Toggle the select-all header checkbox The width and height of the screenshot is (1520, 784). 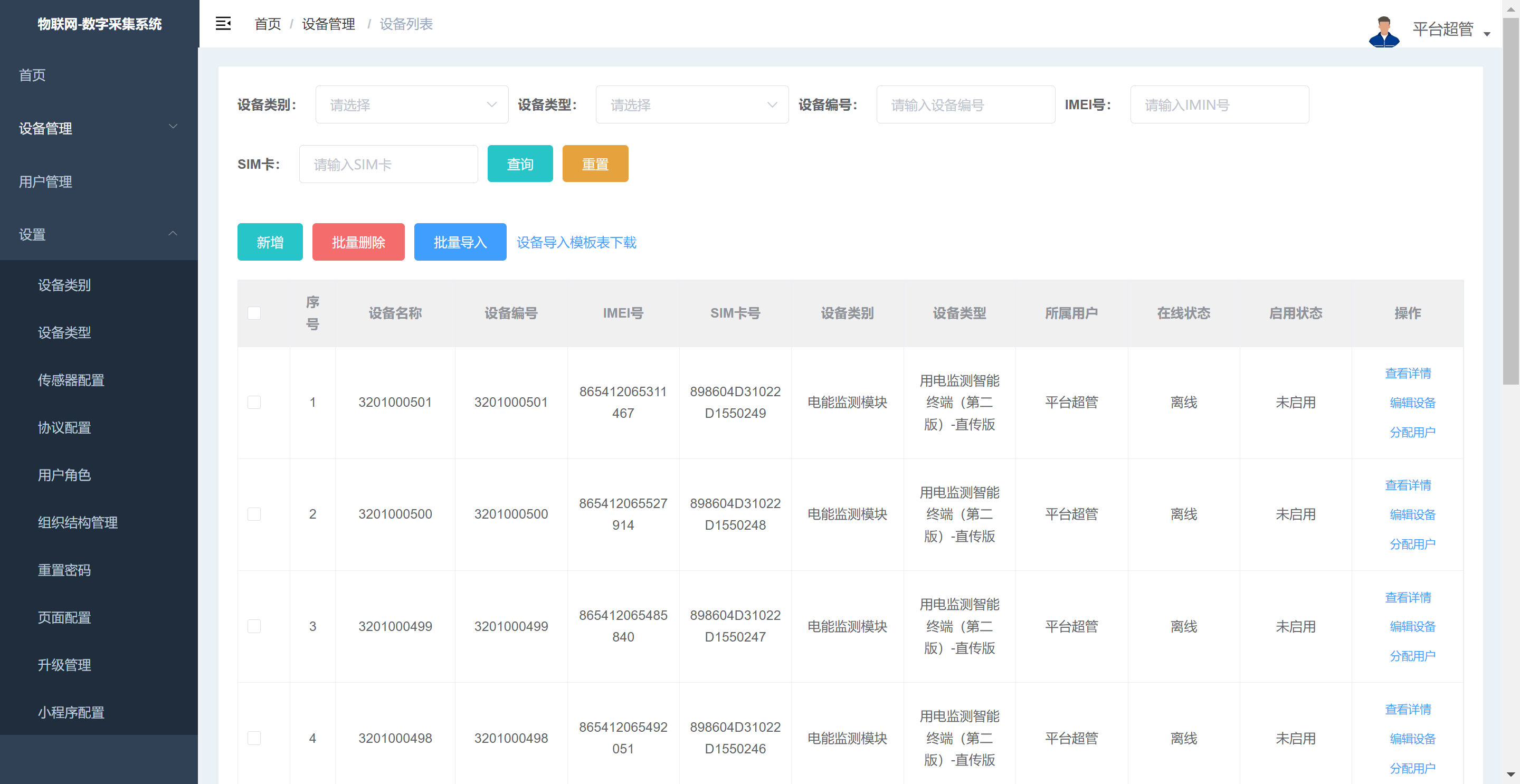[x=254, y=313]
